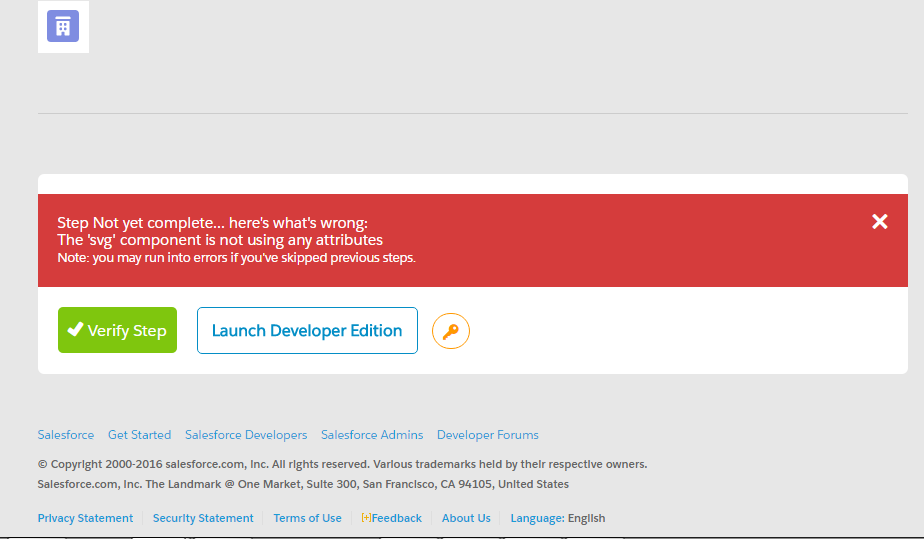Open the Security Statement link
Viewport: 924px width, 539px height.
coord(203,518)
